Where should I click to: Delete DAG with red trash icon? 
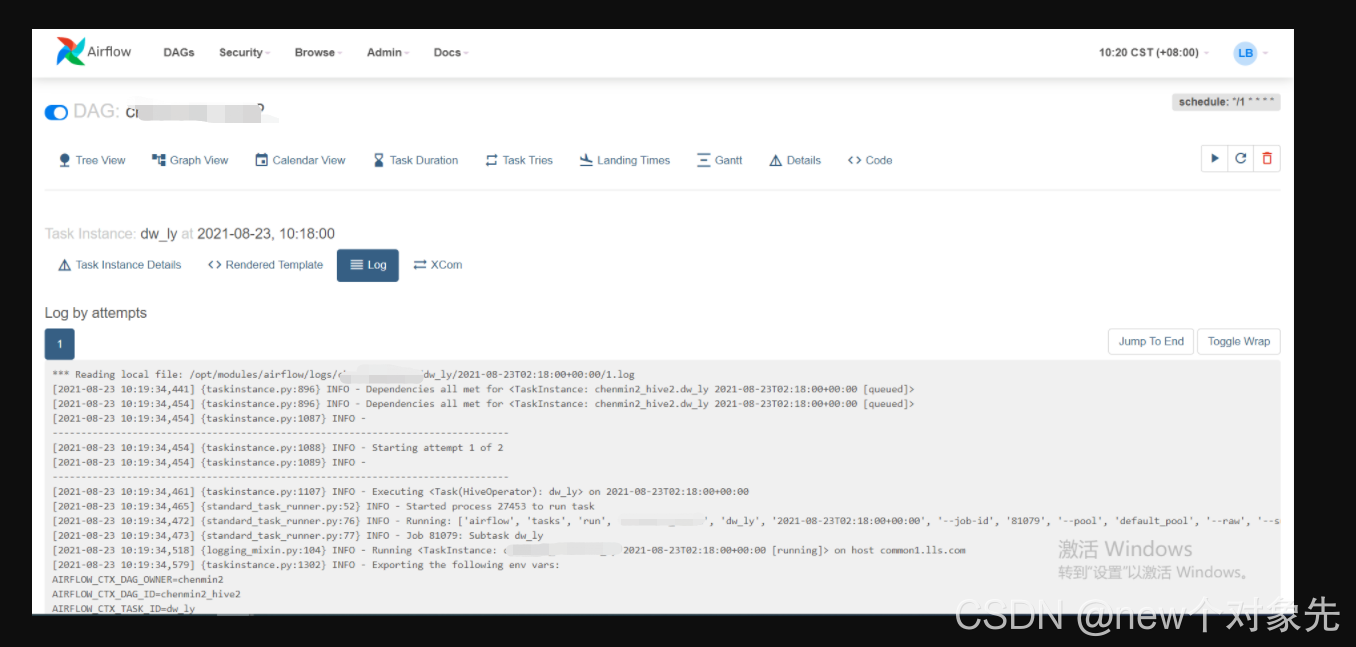[1267, 159]
